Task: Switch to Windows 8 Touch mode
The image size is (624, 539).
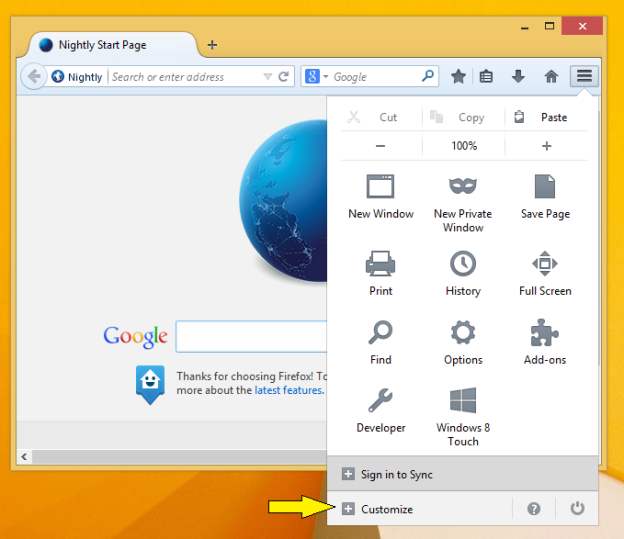Action: pos(463,417)
